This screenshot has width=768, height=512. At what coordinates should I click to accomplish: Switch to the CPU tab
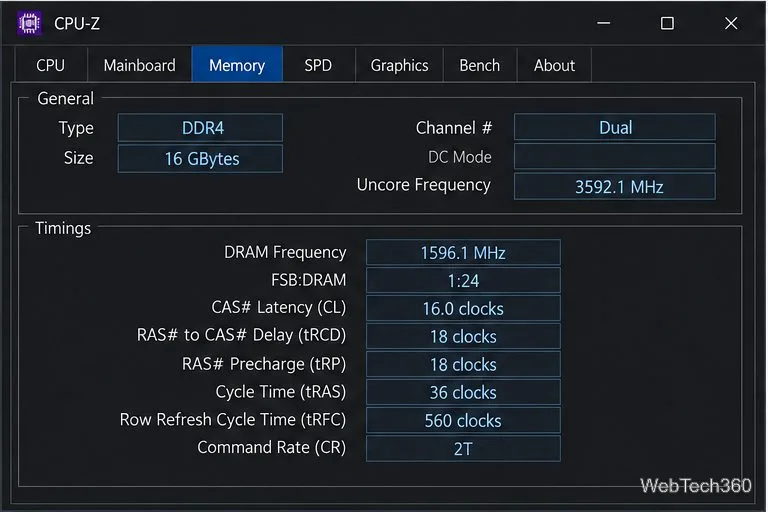point(50,65)
